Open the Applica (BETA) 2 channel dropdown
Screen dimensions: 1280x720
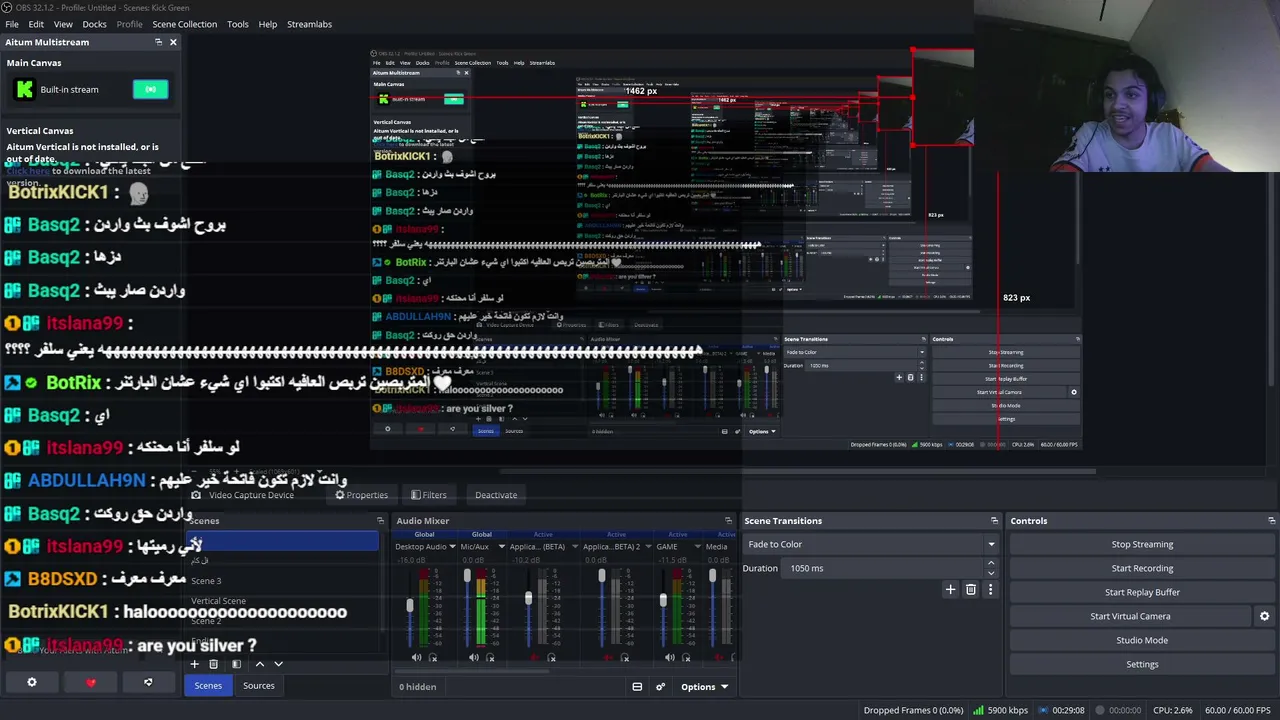click(646, 547)
